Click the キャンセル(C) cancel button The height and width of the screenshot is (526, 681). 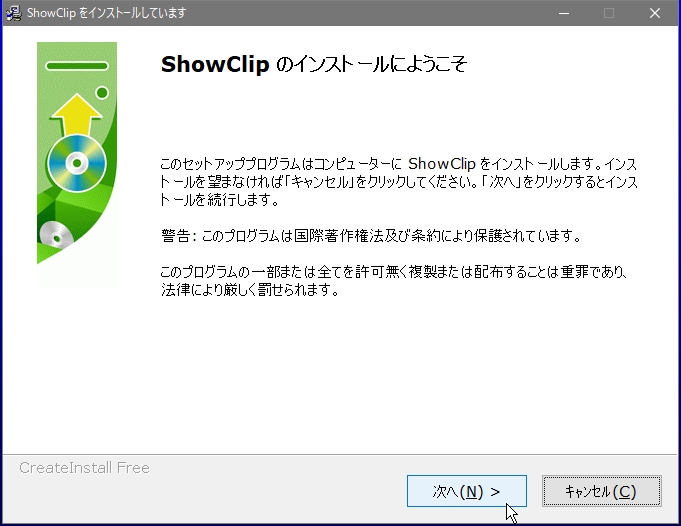tap(602, 491)
